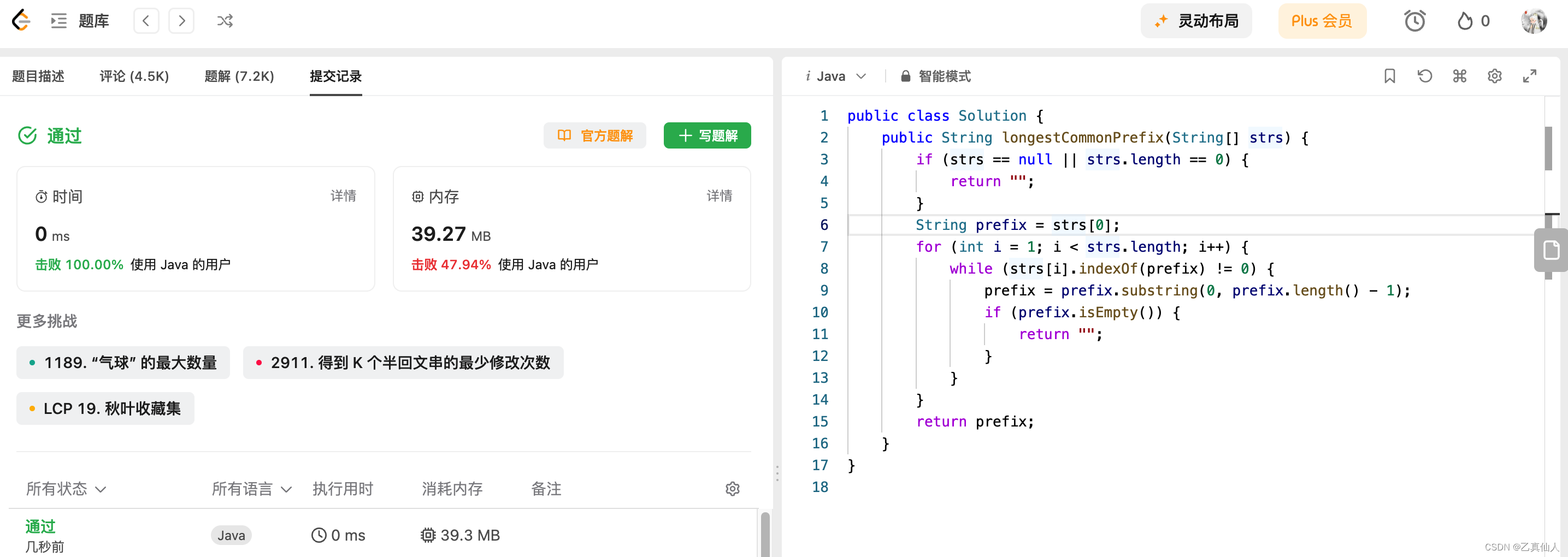Click the Plus 会员 button

click(1322, 21)
